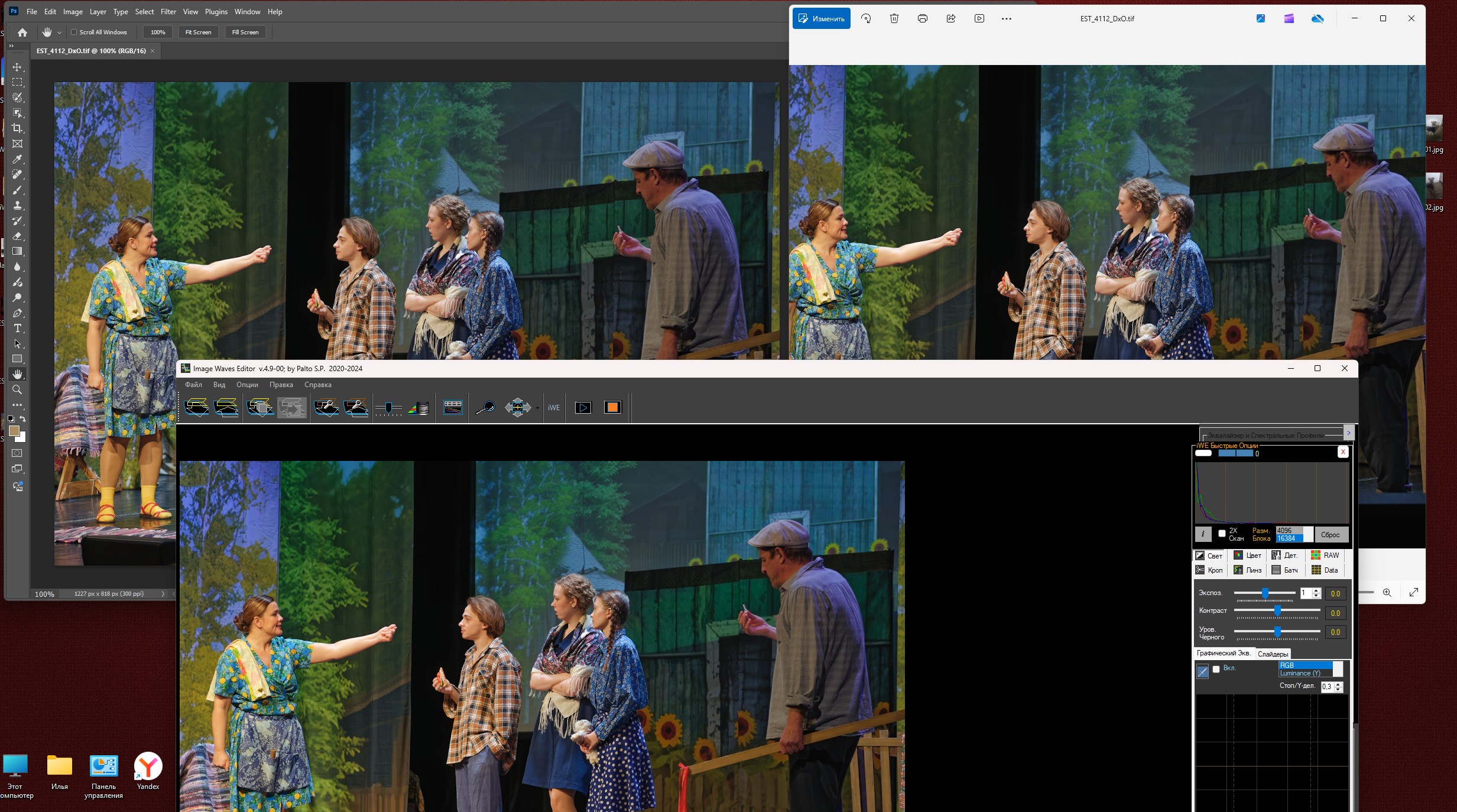Toggle the 2X Скан checkbox
Viewport: 1457px width, 812px height.
1222,534
